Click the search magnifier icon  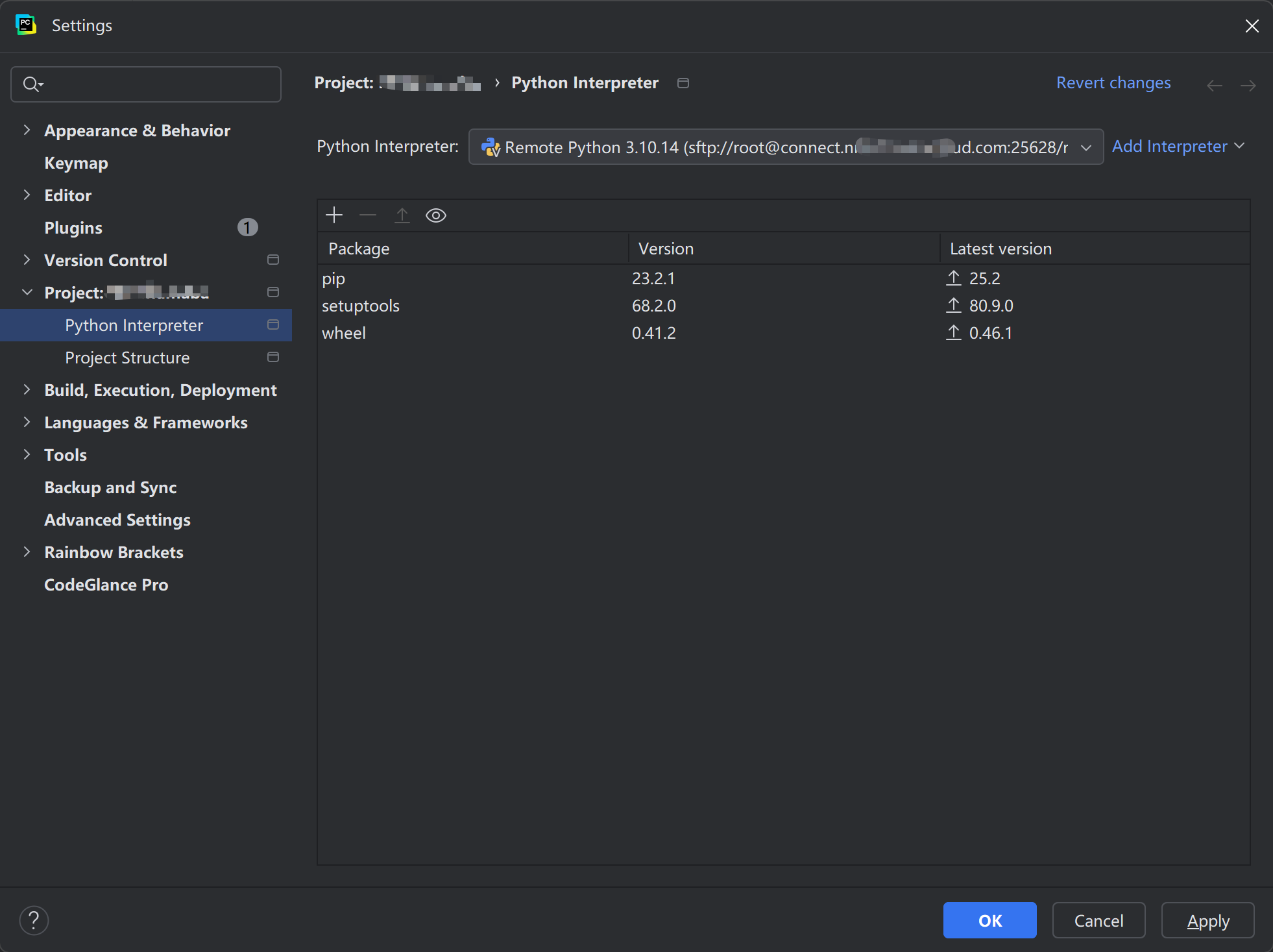pyautogui.click(x=32, y=84)
